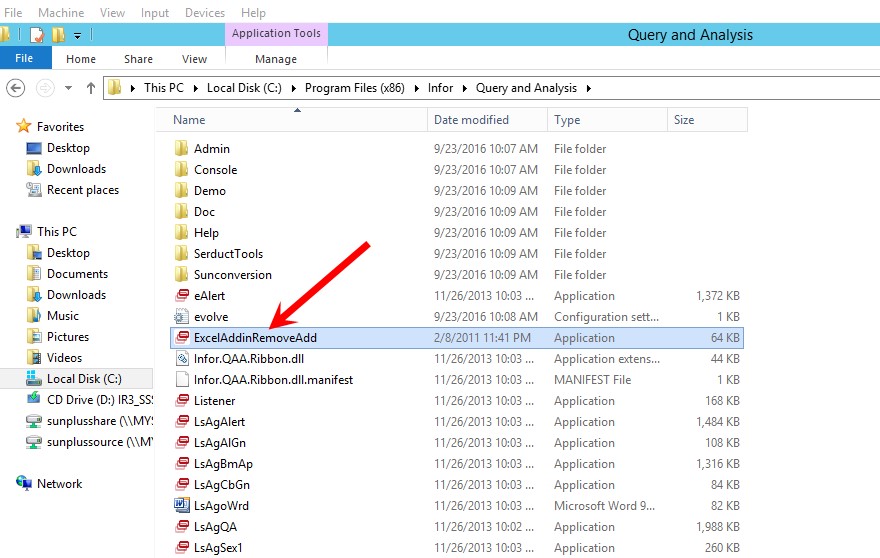
Task: Click Local Disk (C:) breadcrumb
Action: tap(244, 88)
